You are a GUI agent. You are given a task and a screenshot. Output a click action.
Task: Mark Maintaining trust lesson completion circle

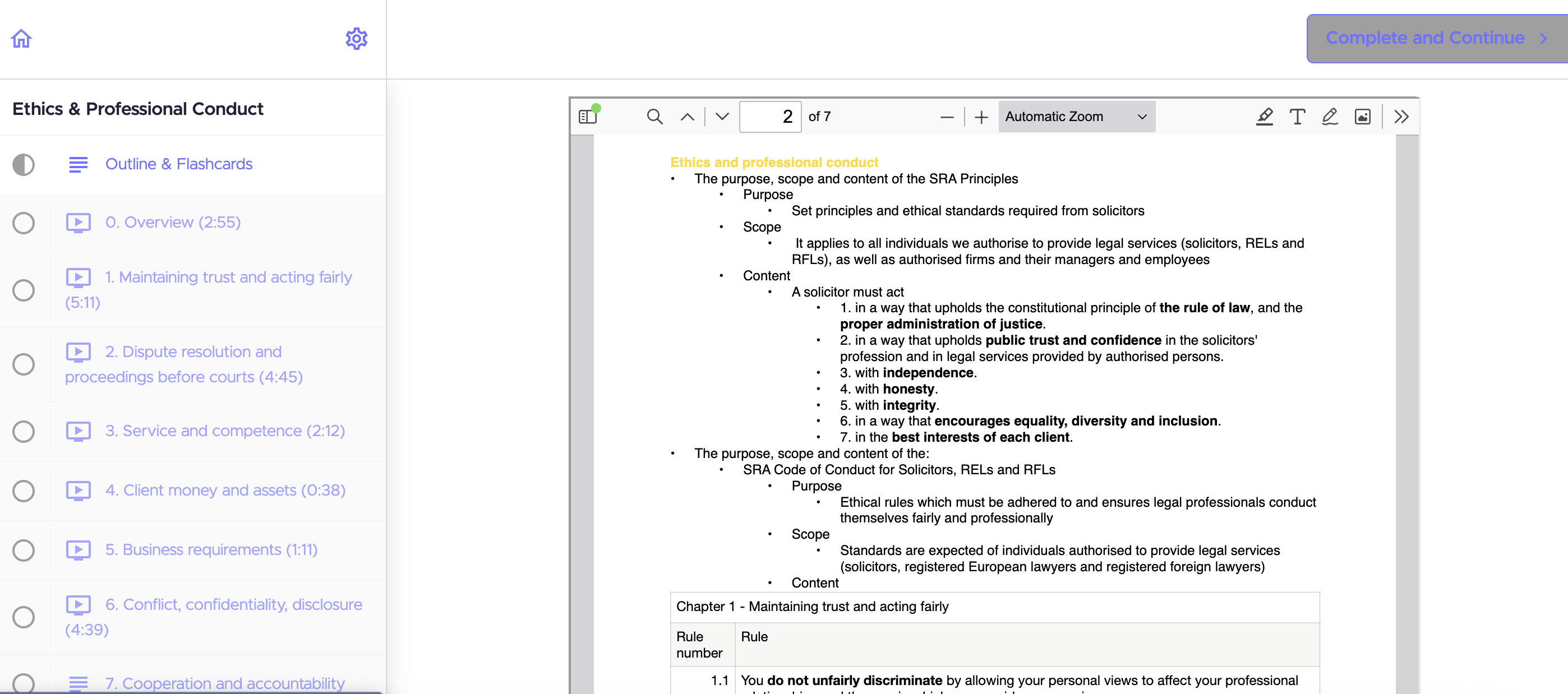[x=24, y=290]
